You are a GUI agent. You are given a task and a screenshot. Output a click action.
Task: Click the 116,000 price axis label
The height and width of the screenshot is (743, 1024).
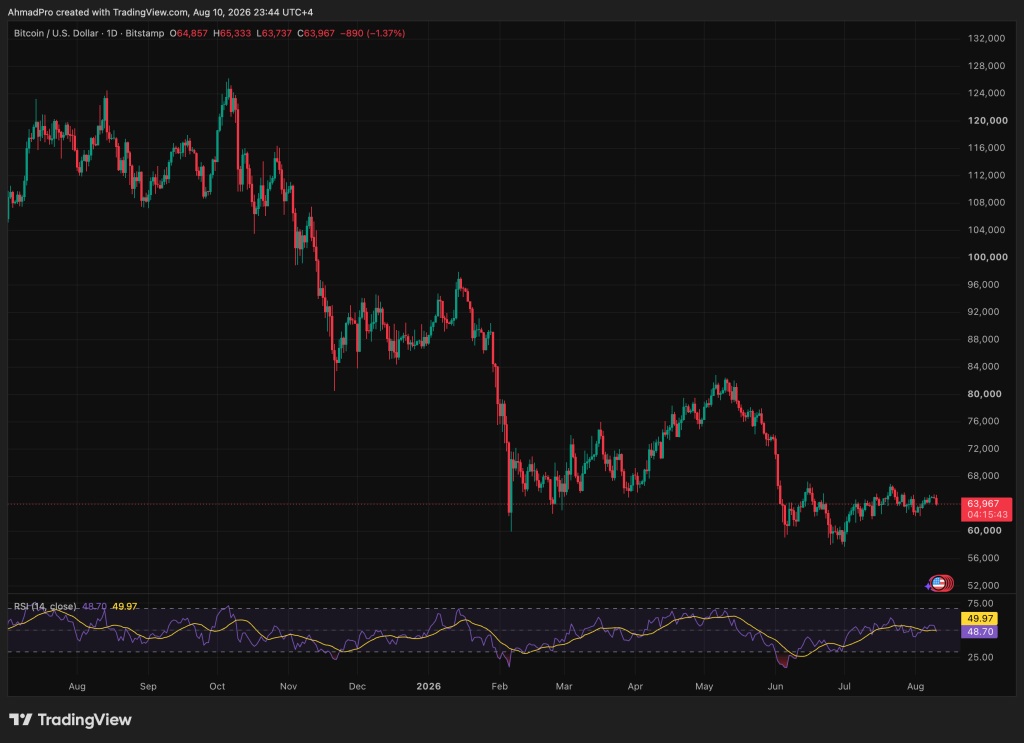(986, 148)
